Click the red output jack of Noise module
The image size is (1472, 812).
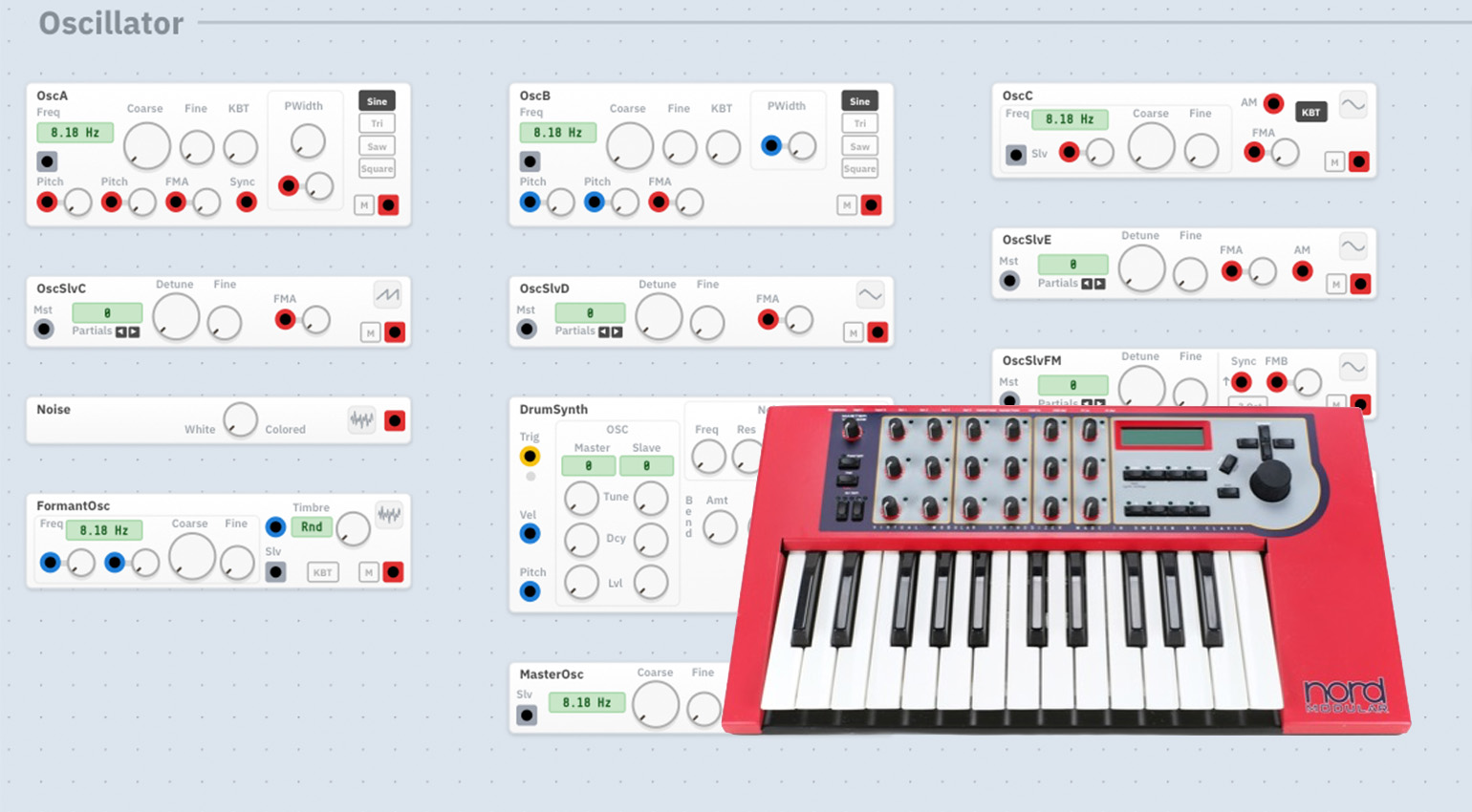394,421
